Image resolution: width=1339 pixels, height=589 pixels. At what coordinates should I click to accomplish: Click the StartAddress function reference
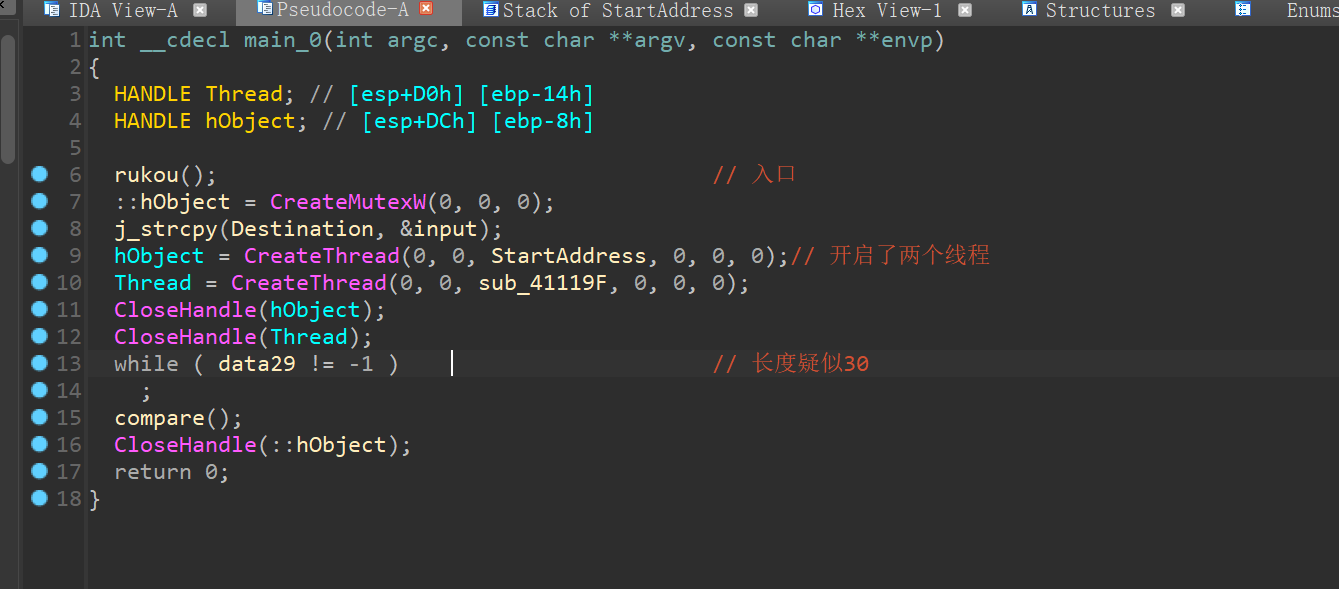(568, 256)
